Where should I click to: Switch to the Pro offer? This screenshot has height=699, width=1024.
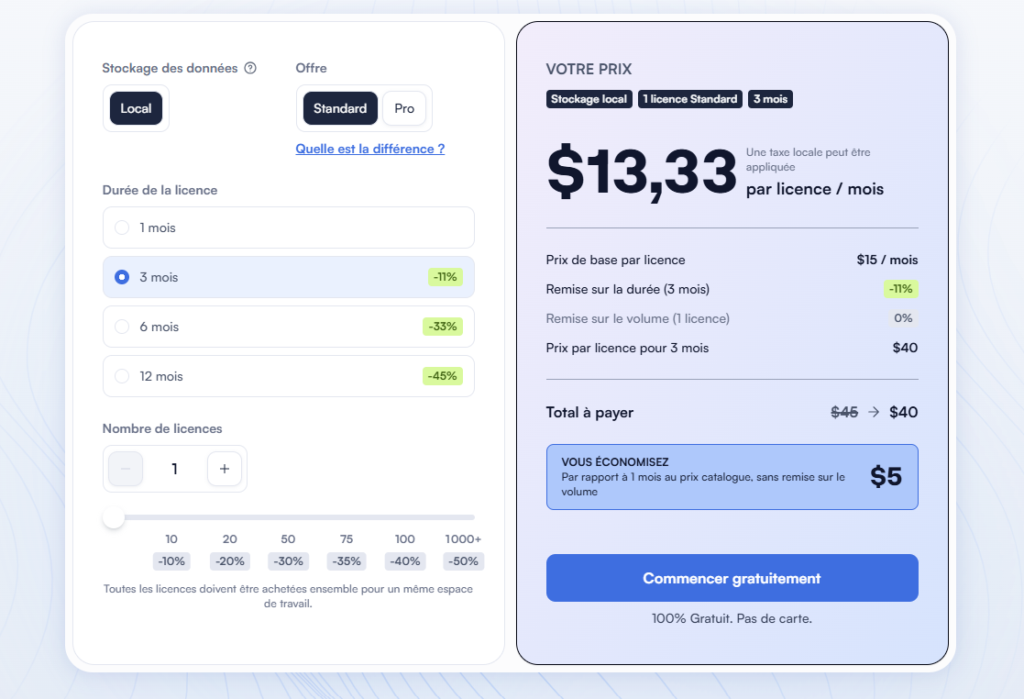click(x=404, y=108)
